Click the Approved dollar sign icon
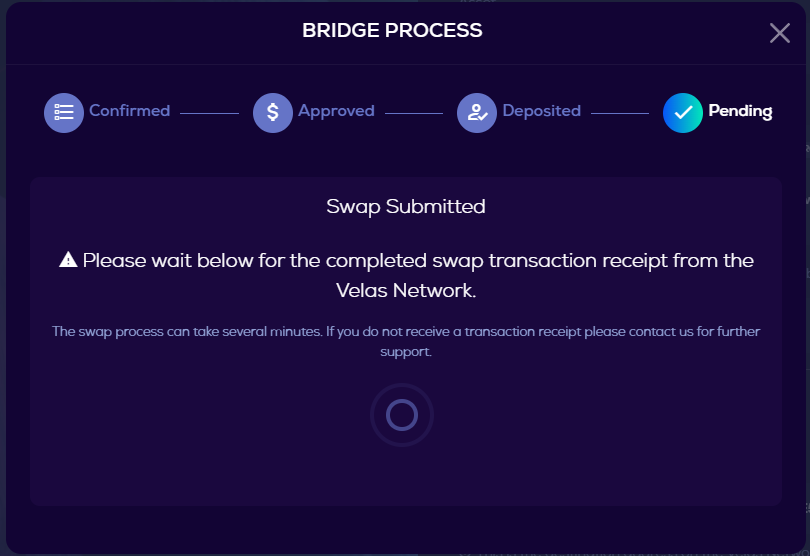This screenshot has height=556, width=810. click(x=273, y=113)
